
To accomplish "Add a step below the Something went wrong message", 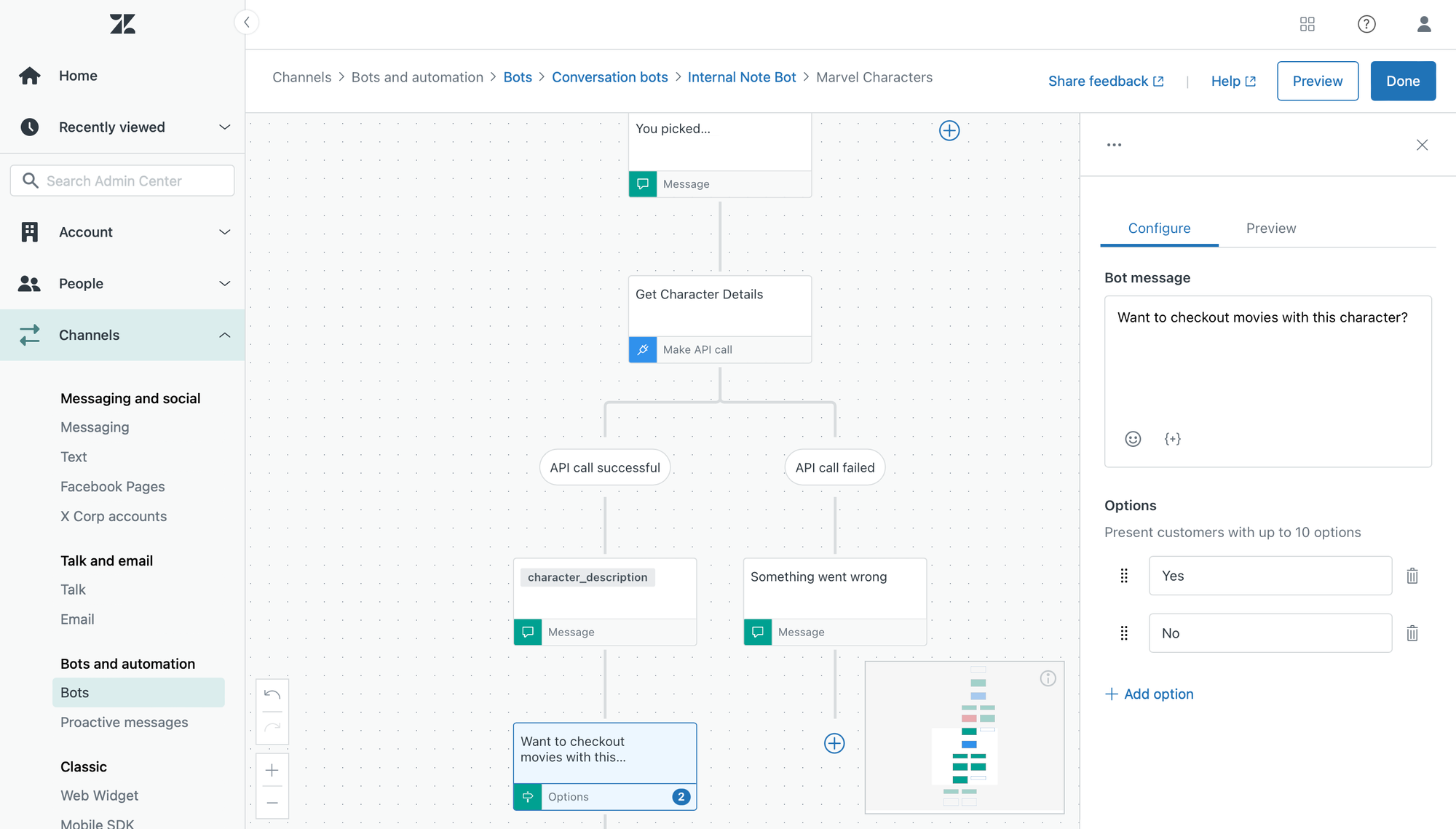I will pos(834,743).
